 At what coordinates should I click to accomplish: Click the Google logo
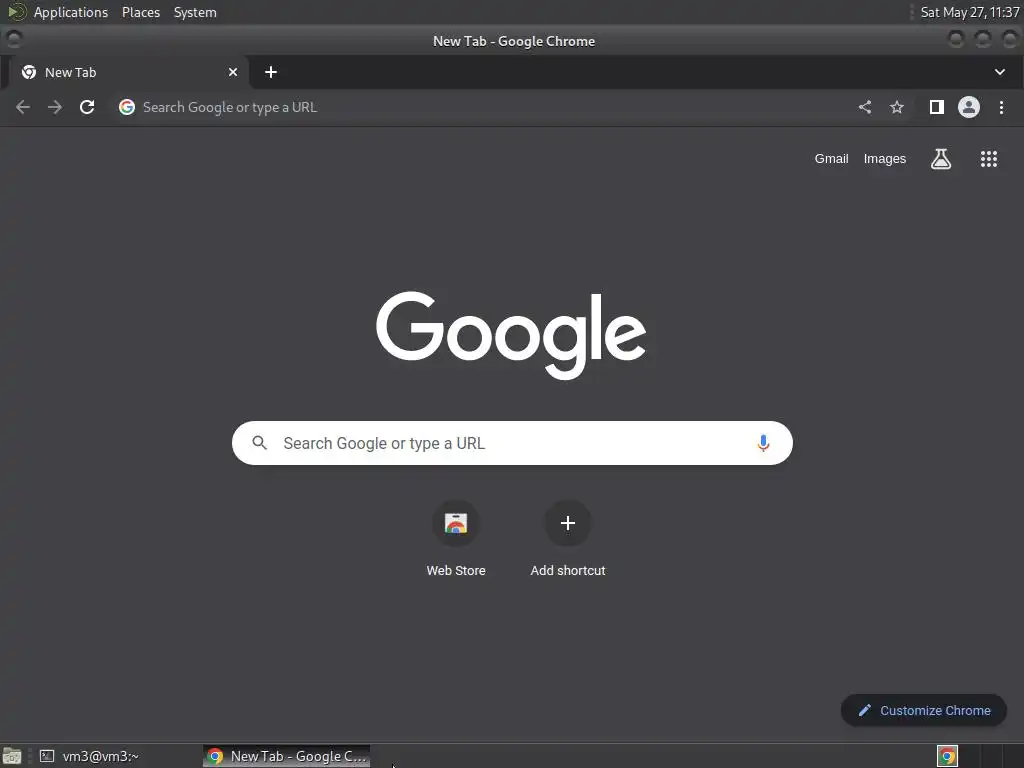click(511, 335)
